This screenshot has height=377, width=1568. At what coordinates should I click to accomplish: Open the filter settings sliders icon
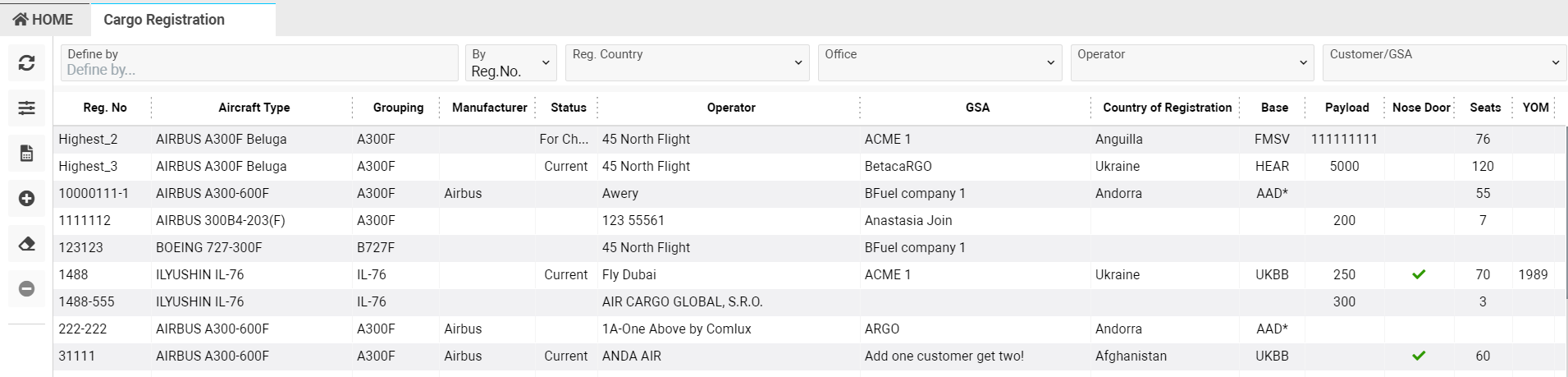[x=26, y=108]
